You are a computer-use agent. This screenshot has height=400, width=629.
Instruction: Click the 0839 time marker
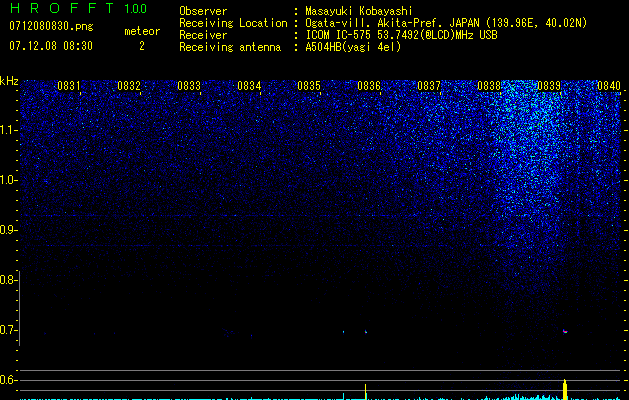(x=549, y=85)
